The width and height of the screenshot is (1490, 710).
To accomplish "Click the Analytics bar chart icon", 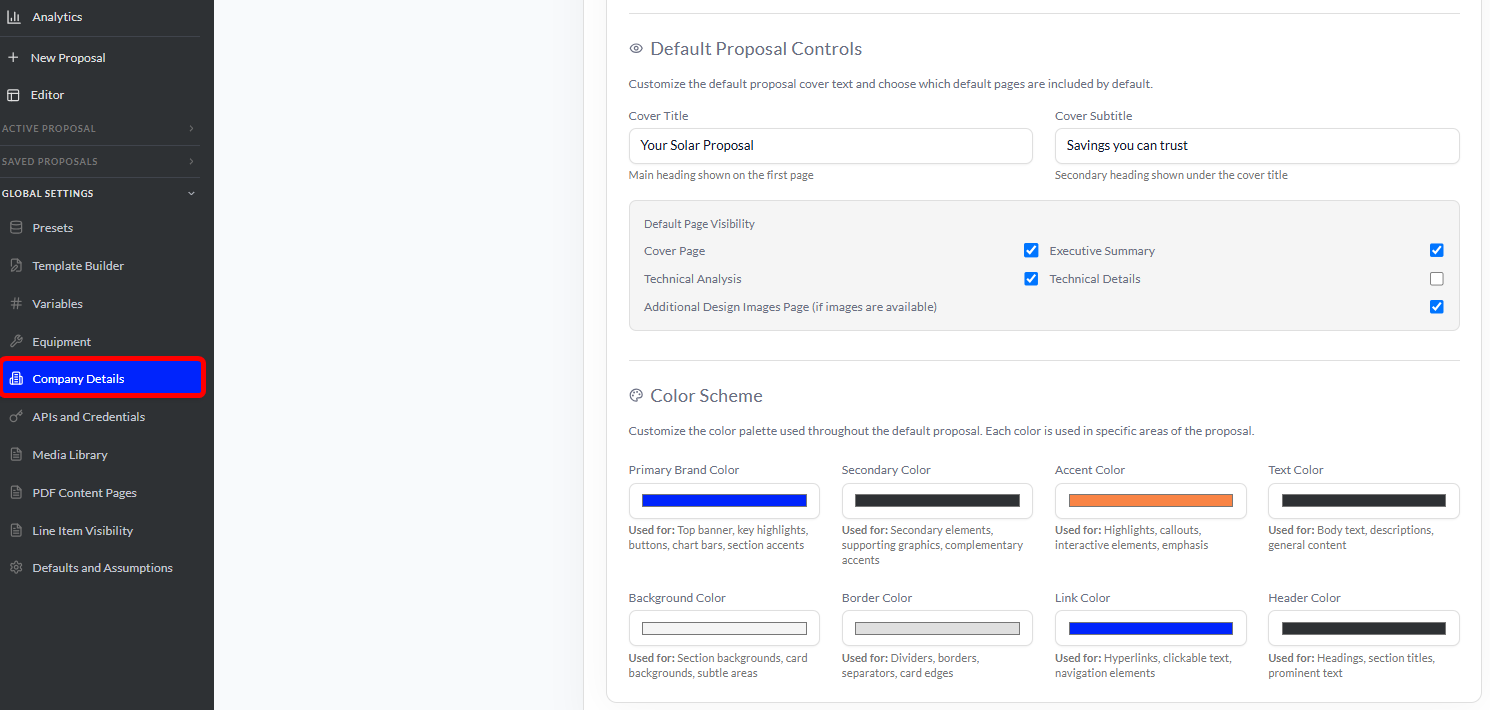I will click(14, 17).
